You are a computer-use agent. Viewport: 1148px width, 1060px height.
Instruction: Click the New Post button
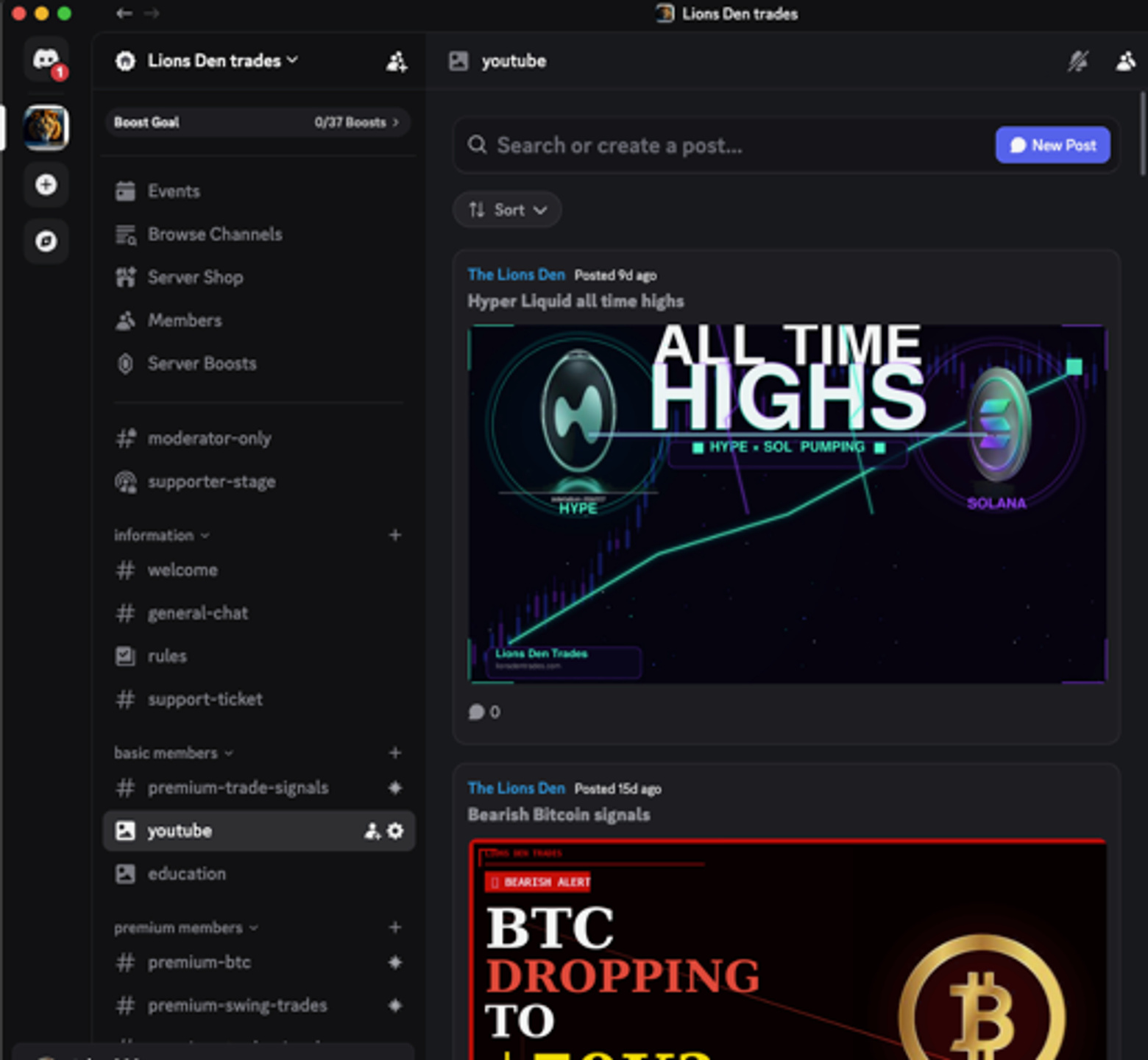[1053, 146]
